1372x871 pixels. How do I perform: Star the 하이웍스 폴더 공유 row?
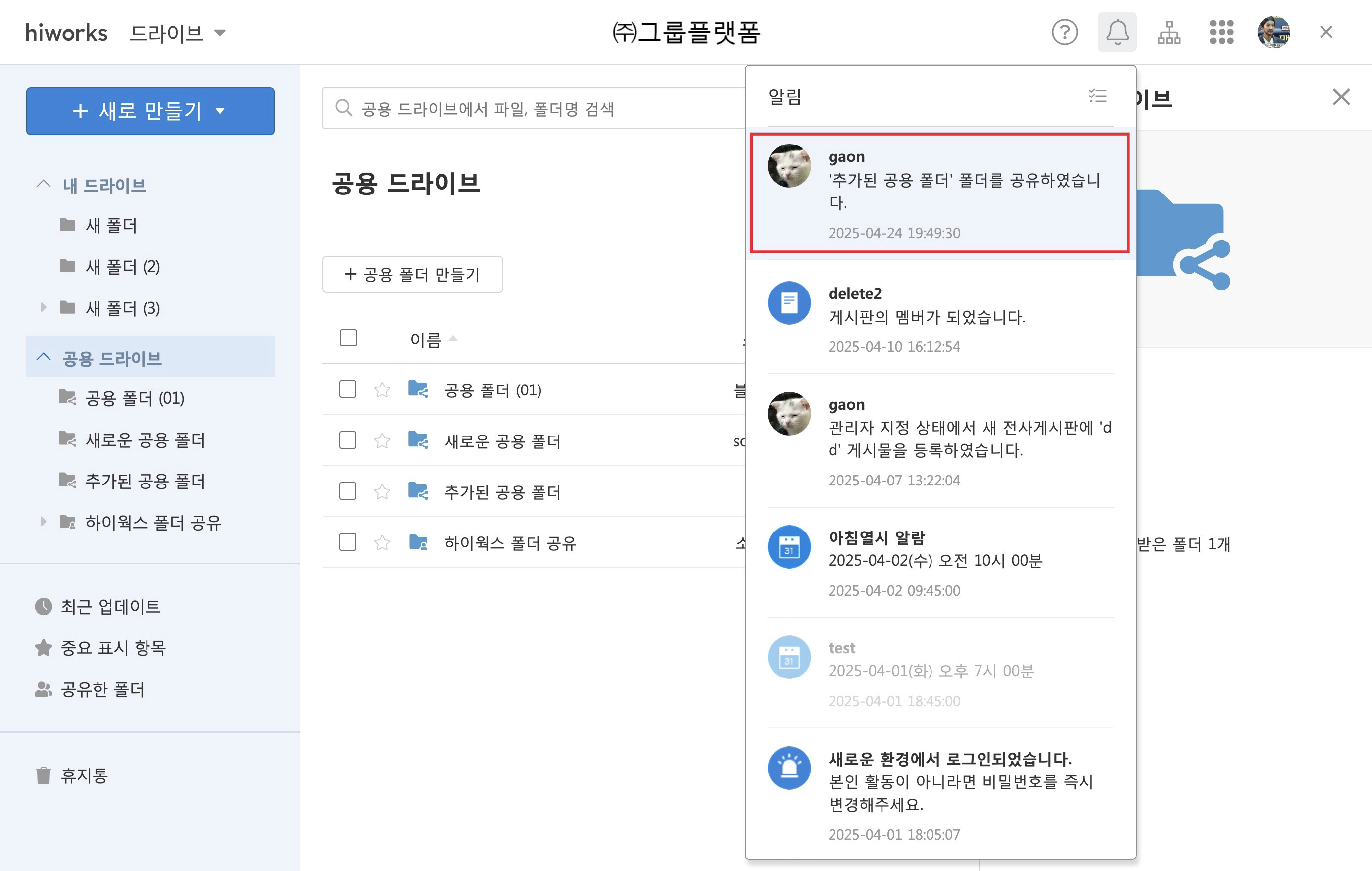coord(382,543)
